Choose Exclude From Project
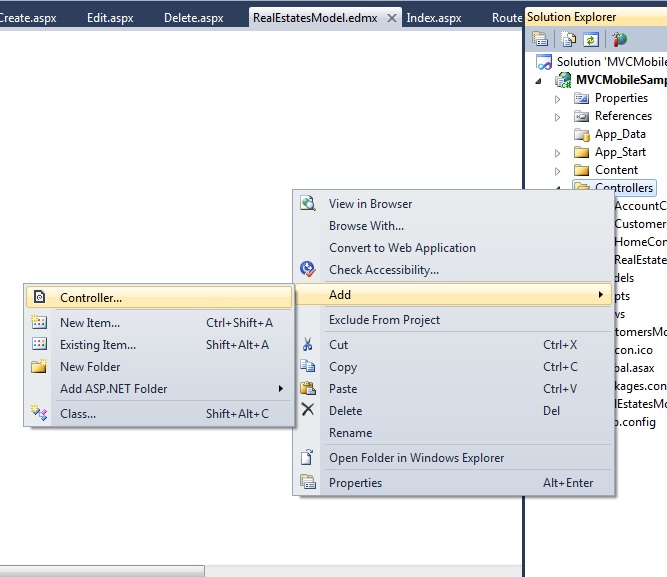667x577 pixels. click(x=453, y=320)
